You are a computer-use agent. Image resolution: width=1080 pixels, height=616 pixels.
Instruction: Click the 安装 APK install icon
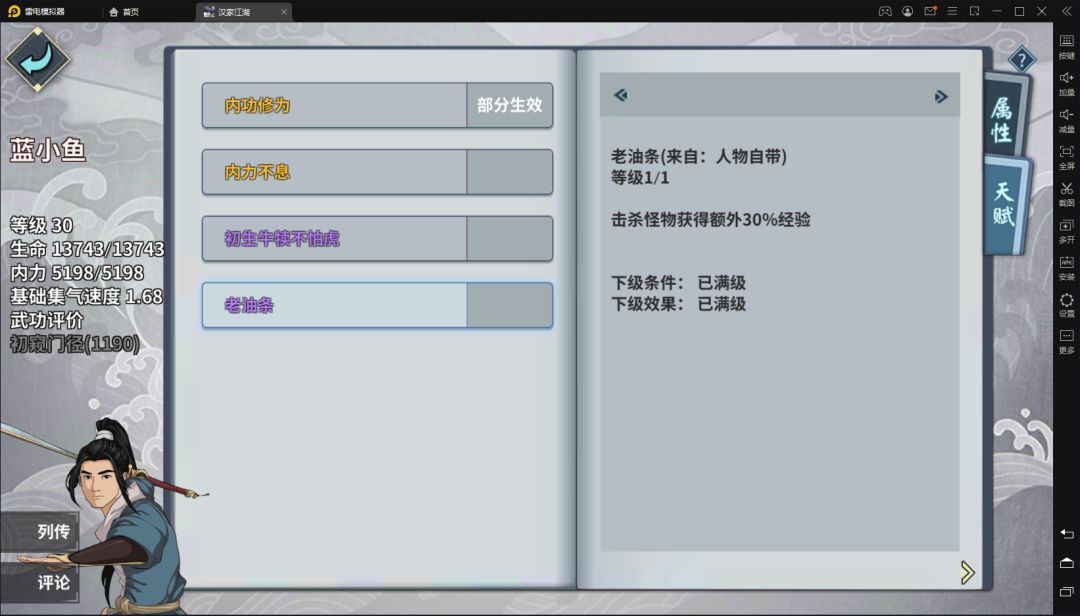pos(1066,268)
